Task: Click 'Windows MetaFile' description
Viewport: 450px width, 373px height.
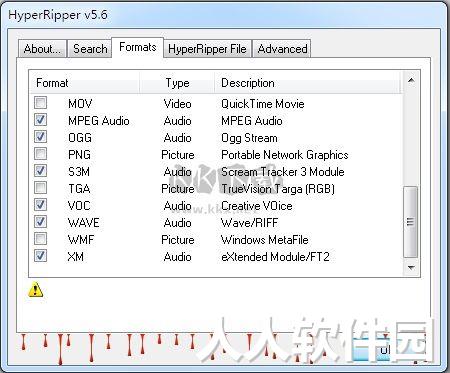Action: click(265, 240)
